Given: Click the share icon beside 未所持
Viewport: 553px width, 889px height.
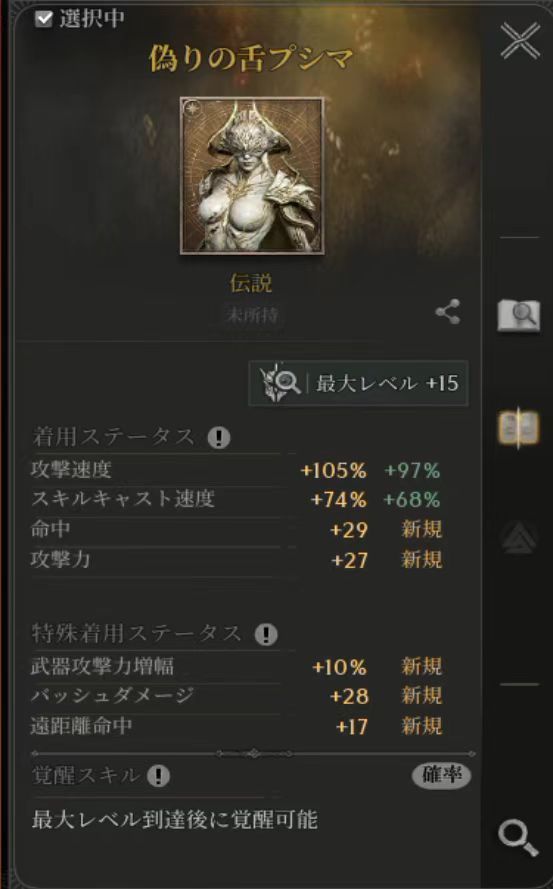Looking at the screenshot, I should tap(448, 312).
